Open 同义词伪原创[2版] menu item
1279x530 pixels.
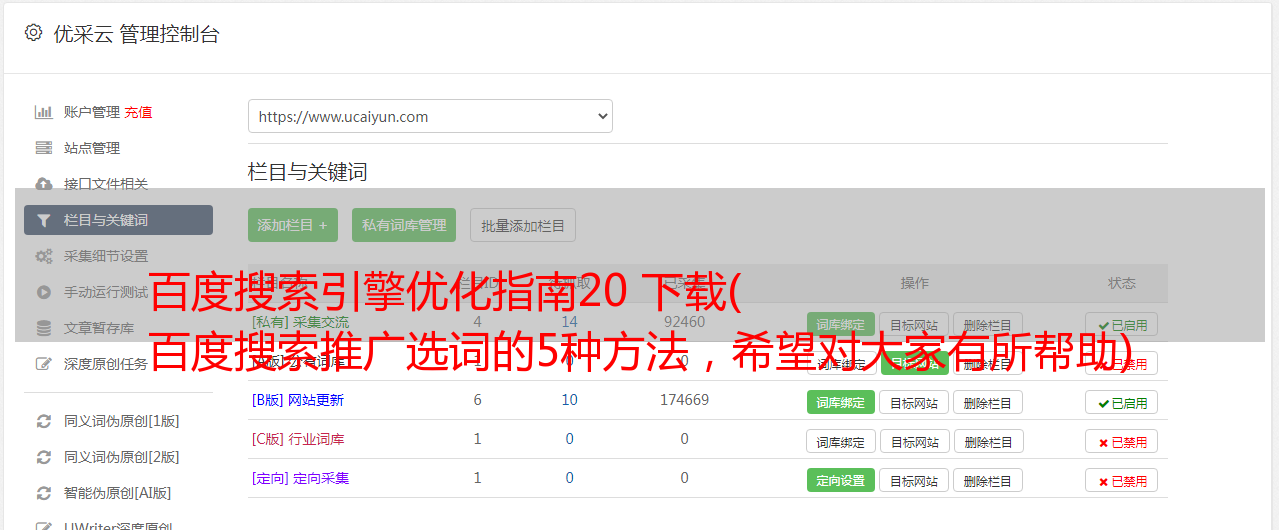point(122,457)
